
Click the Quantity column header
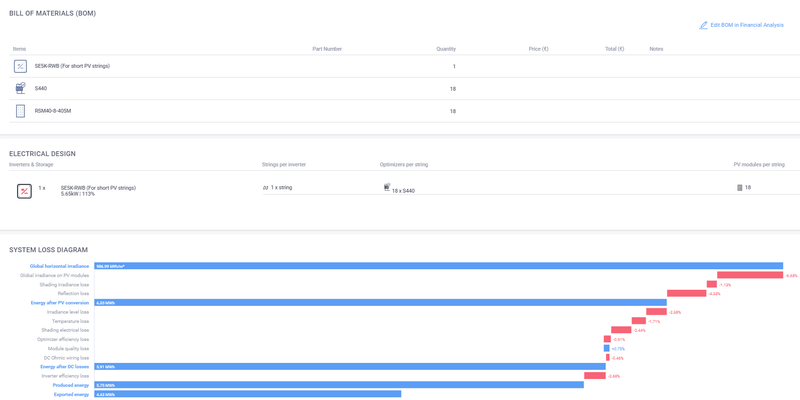click(x=446, y=49)
